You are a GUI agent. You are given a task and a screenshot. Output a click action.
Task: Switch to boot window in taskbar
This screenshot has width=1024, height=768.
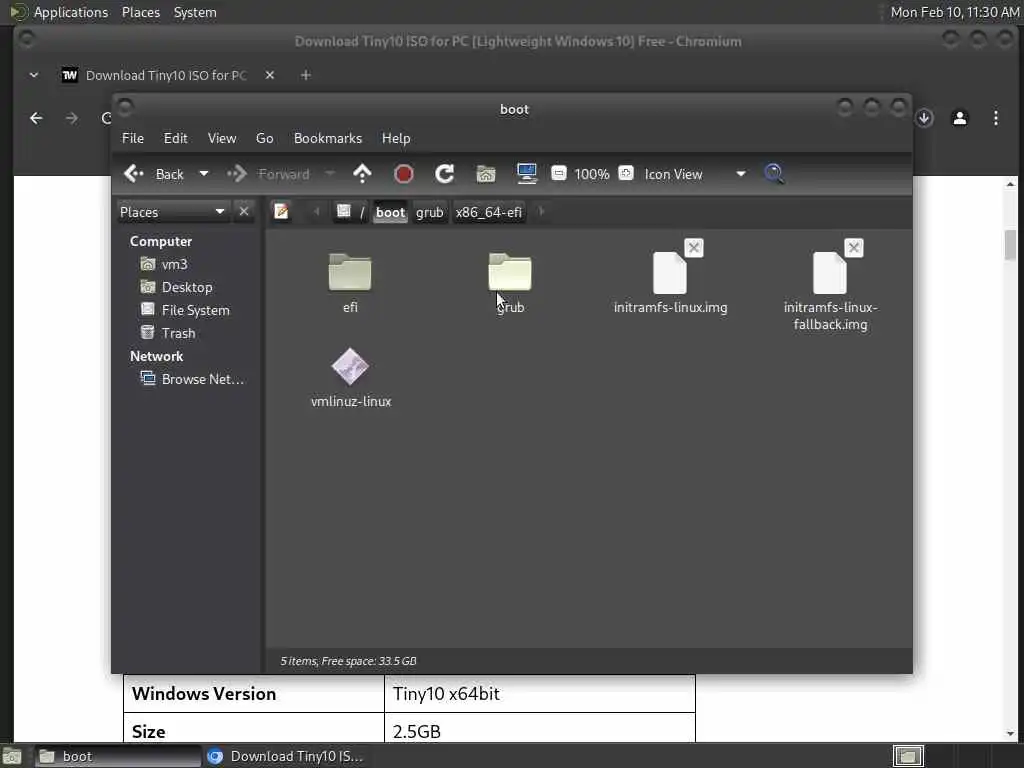tap(118, 756)
